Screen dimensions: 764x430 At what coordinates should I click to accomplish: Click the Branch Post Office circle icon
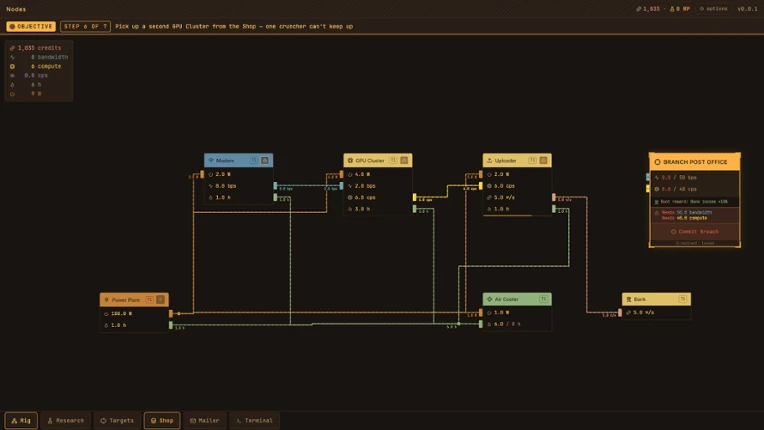[x=657, y=162]
